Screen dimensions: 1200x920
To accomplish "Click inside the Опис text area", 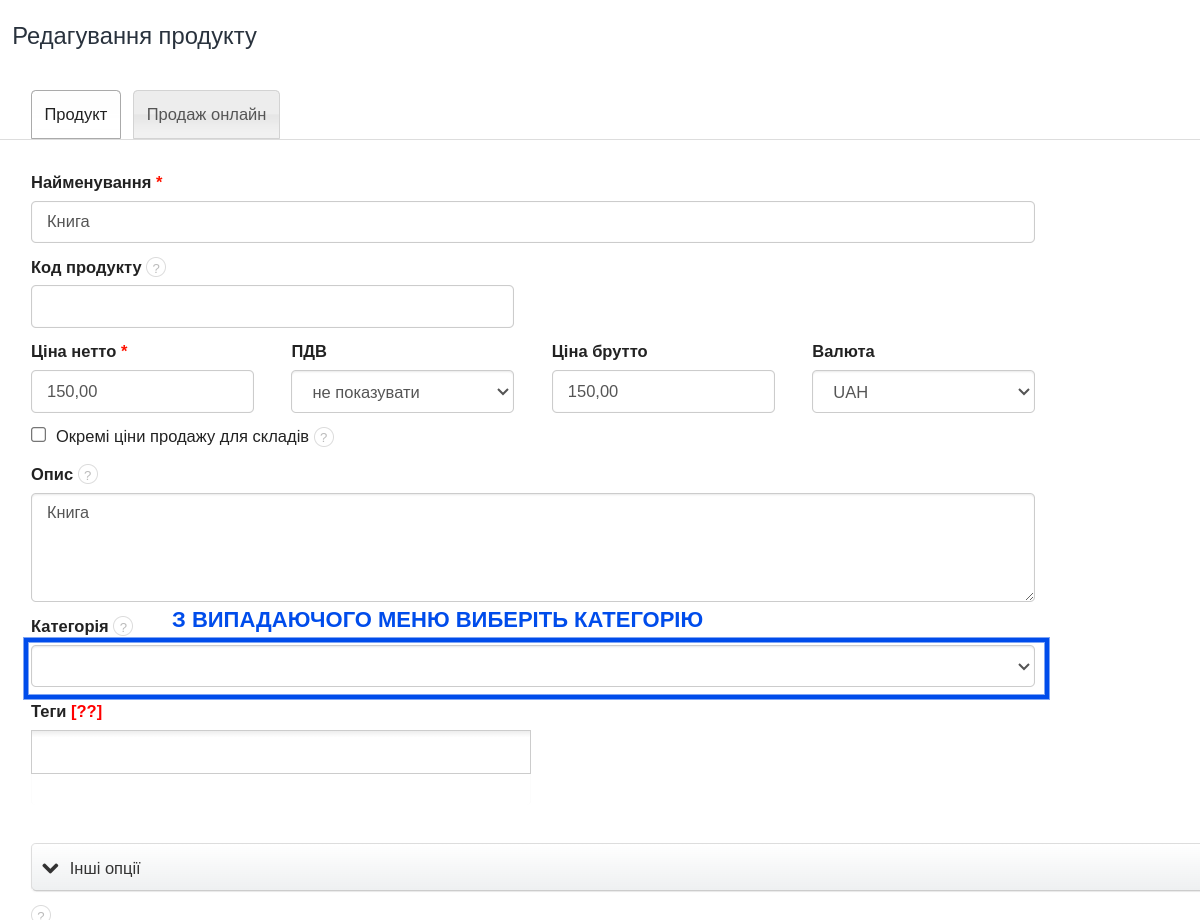I will click(x=532, y=547).
